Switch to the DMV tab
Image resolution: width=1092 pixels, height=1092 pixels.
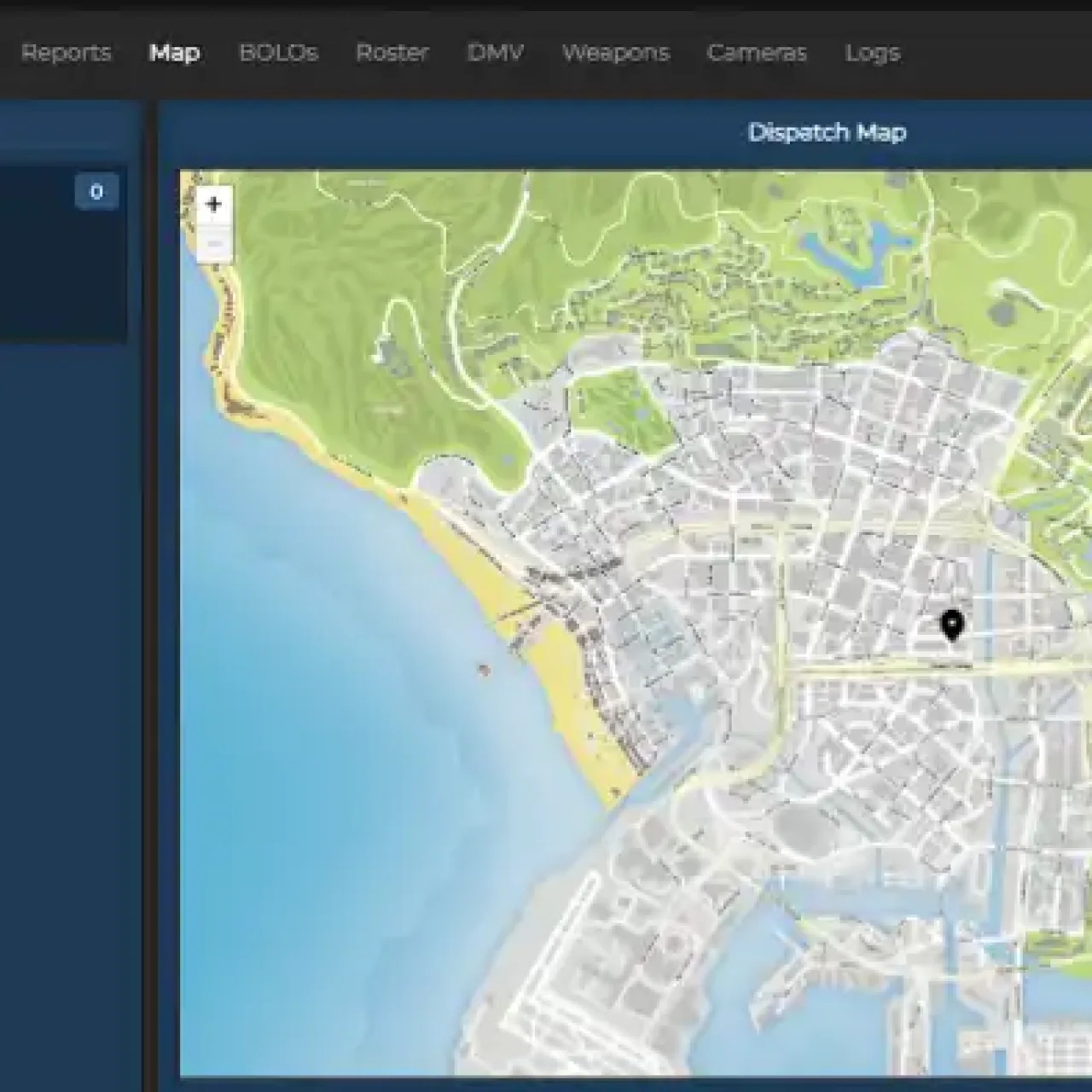point(496,53)
